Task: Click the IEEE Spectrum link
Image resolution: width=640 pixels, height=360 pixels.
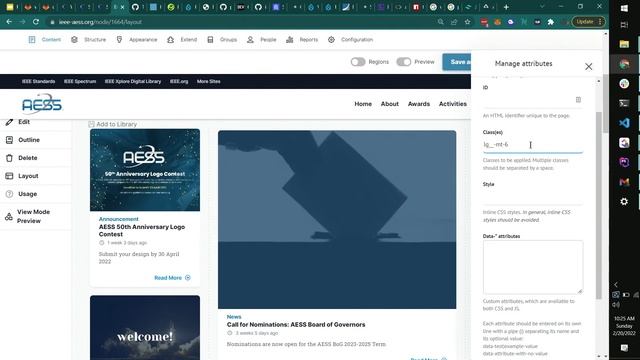Action: pyautogui.click(x=80, y=82)
